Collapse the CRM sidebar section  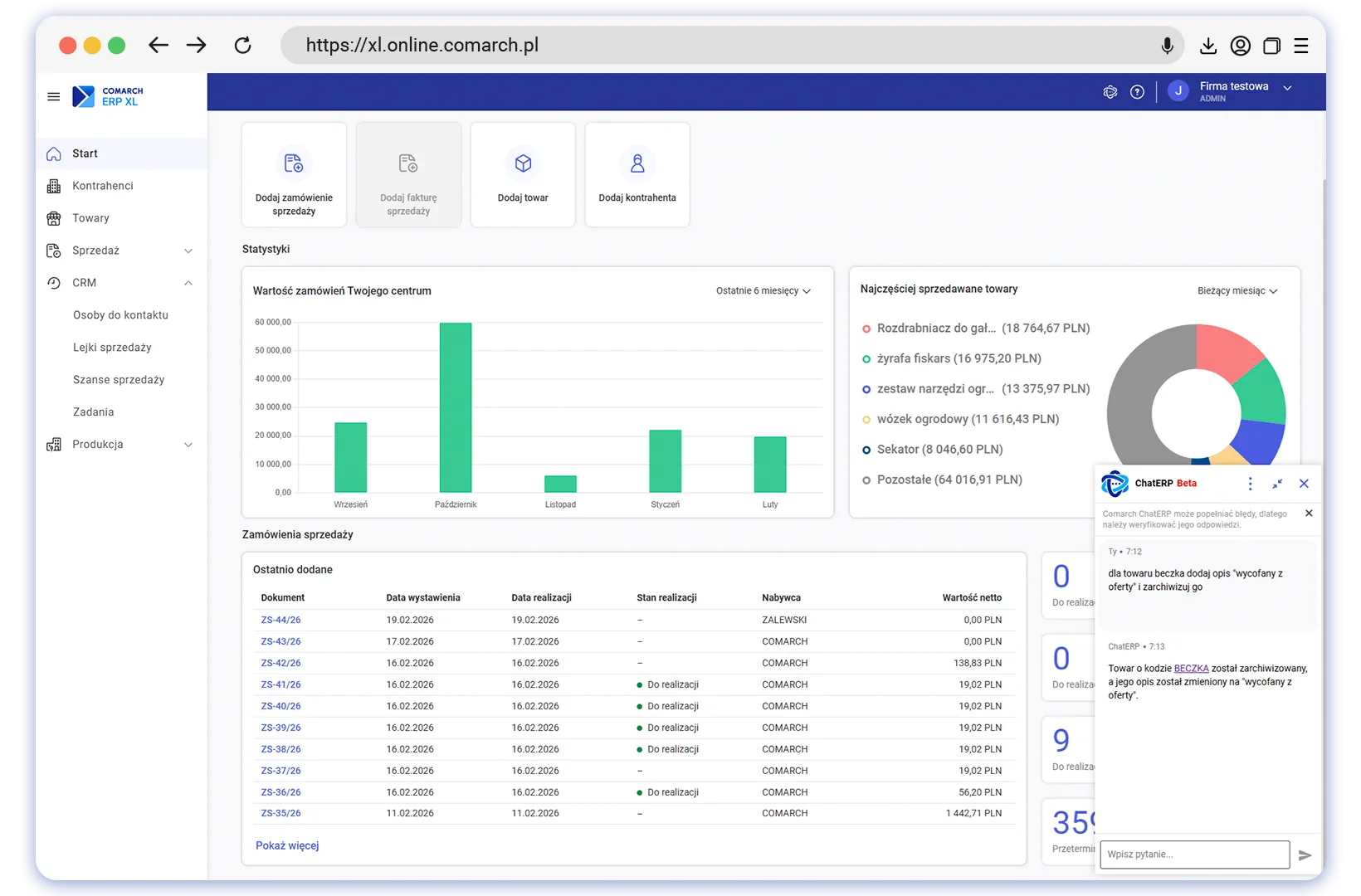click(x=188, y=283)
